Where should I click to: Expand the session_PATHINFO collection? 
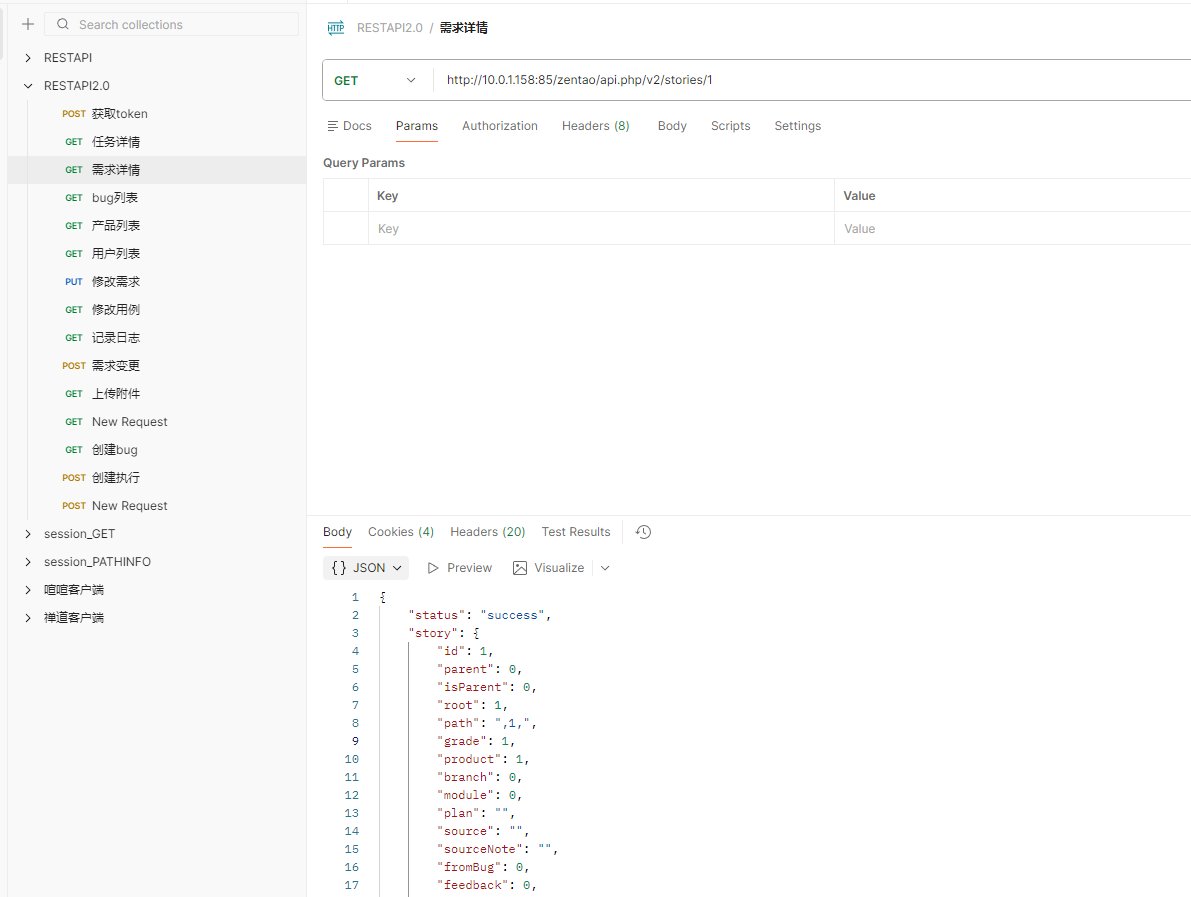[x=28, y=562]
